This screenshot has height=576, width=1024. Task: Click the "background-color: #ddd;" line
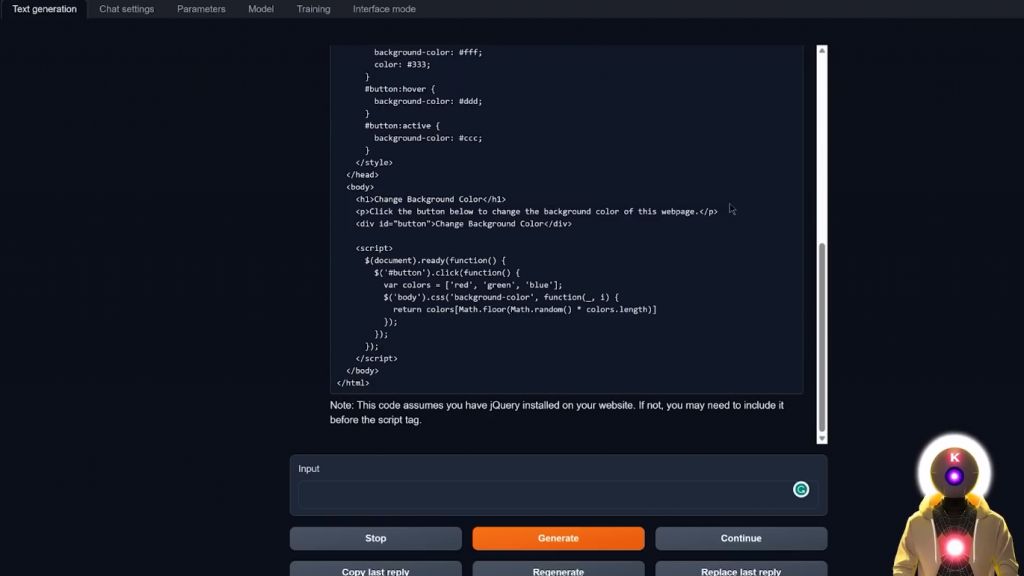[x=428, y=101]
